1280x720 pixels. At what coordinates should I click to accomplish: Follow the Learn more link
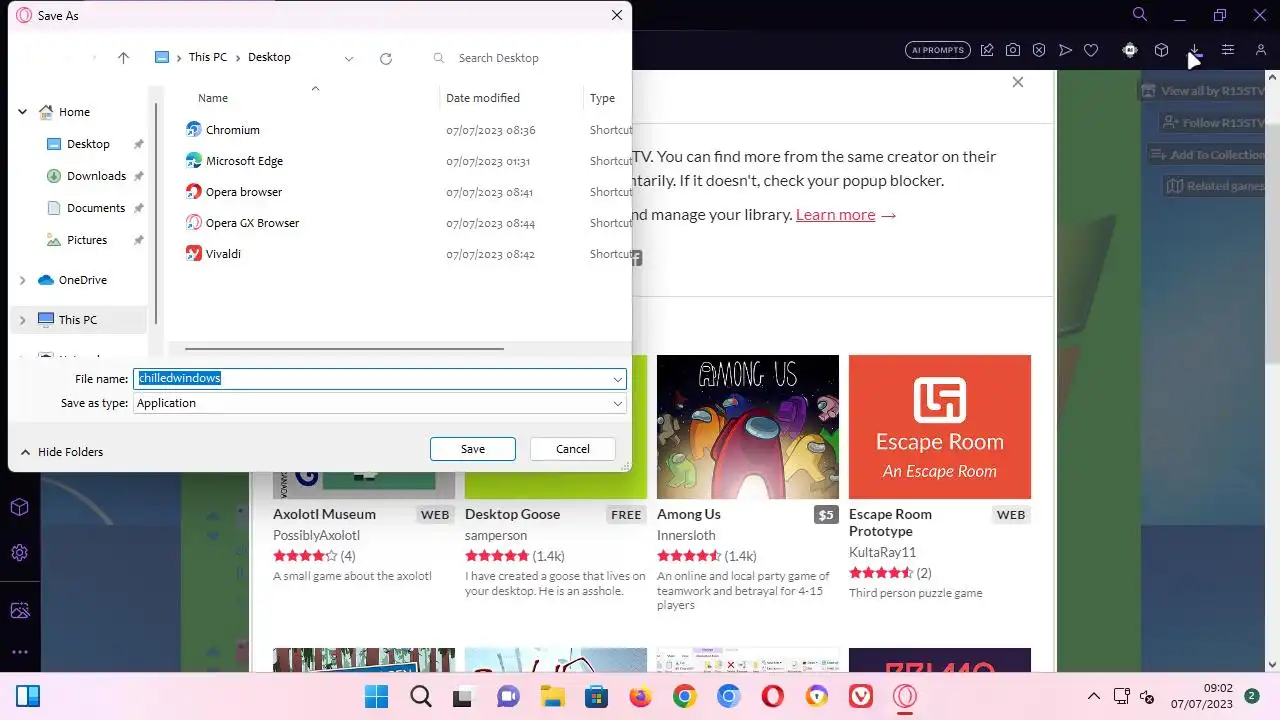(835, 214)
